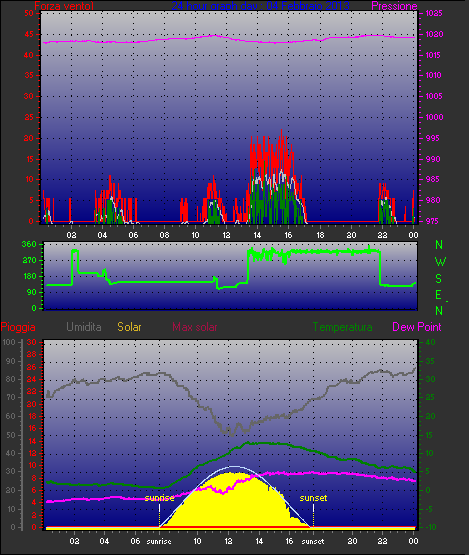Click the S wind direction label

tap(439, 279)
